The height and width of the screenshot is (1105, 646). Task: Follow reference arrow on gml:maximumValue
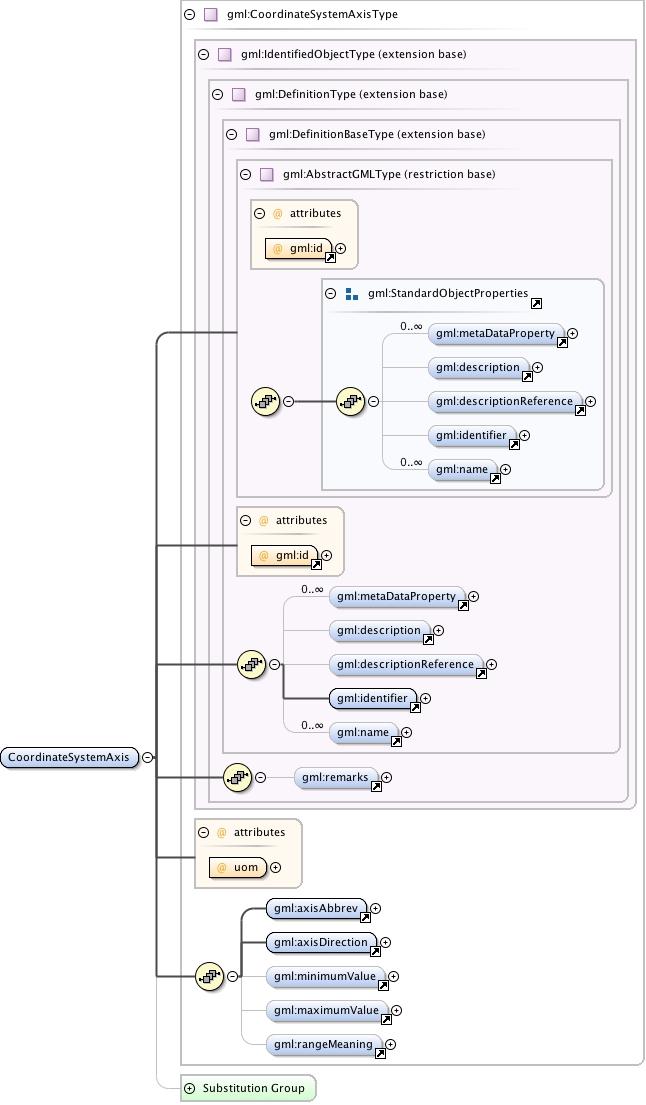tap(386, 1019)
